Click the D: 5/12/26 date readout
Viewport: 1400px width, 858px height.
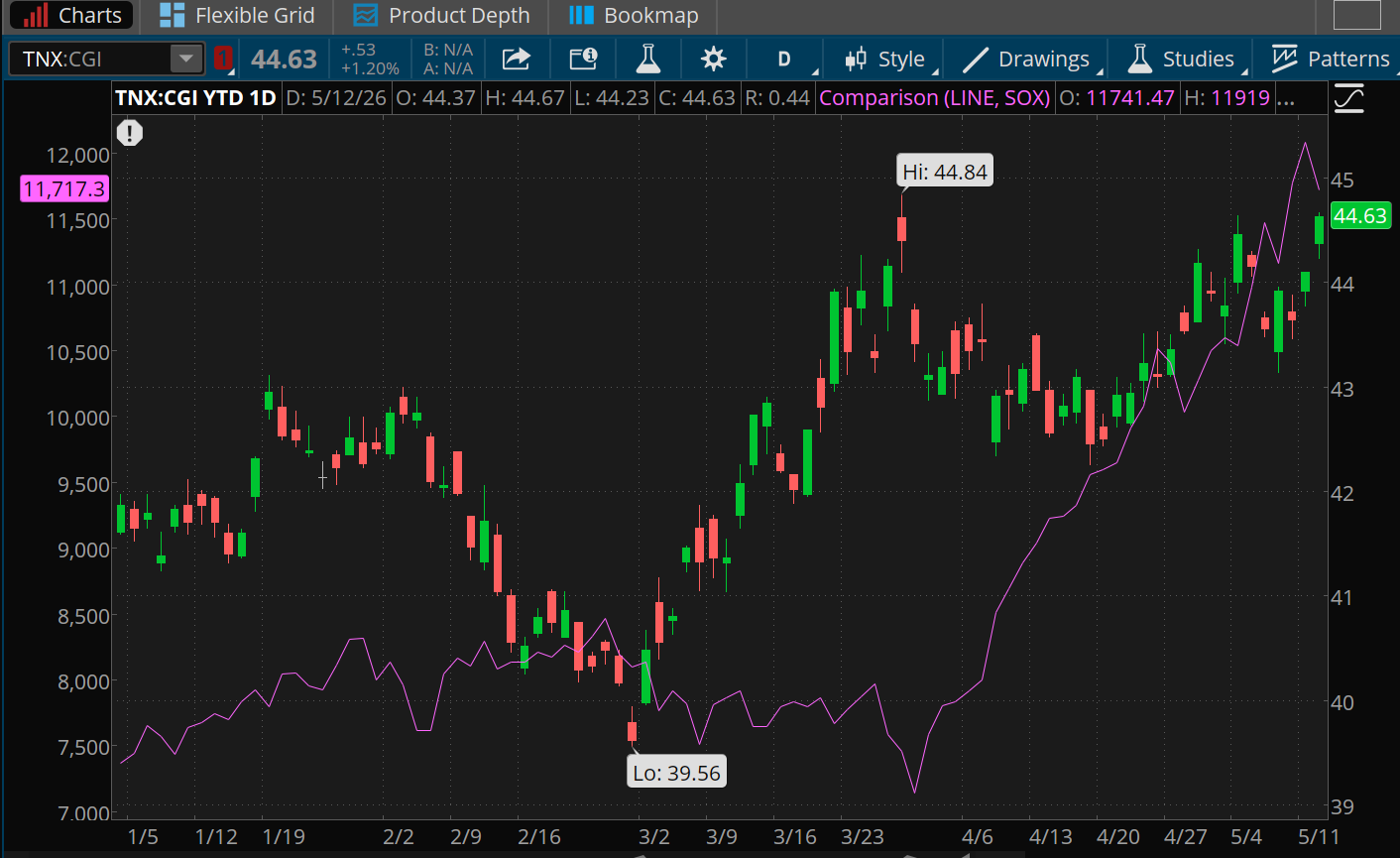(x=335, y=98)
